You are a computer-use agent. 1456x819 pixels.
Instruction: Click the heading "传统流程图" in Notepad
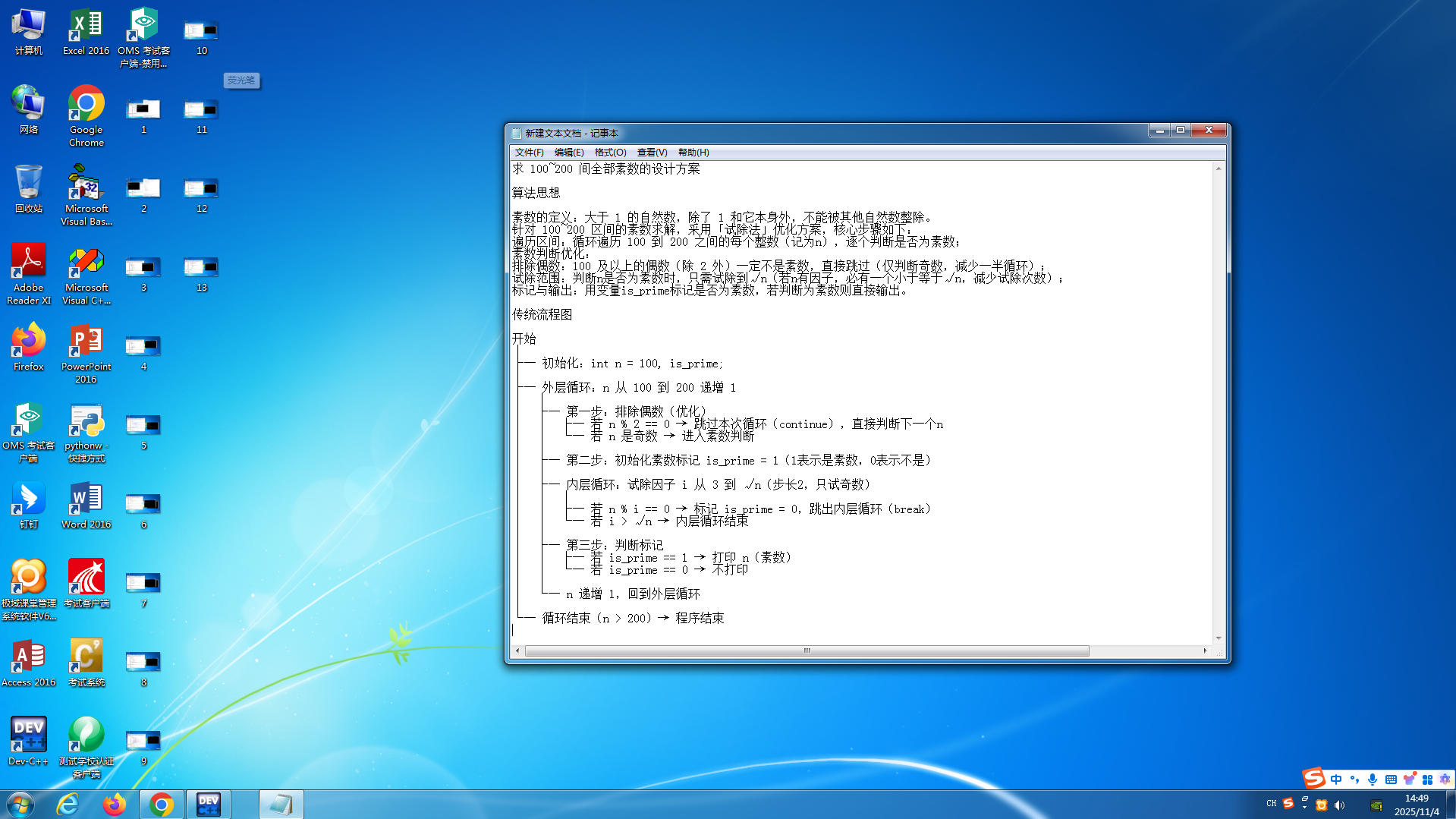click(x=542, y=314)
